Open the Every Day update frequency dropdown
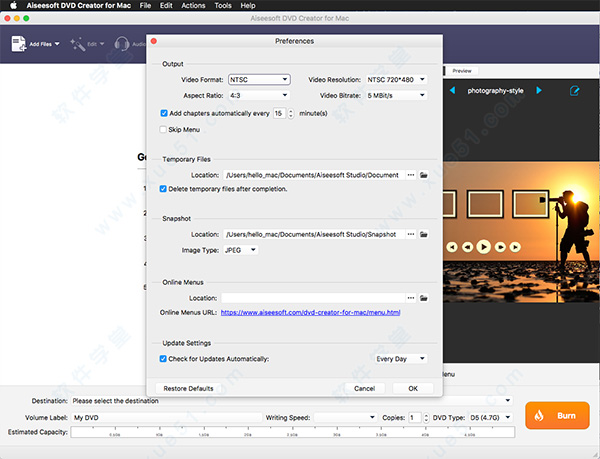The height and width of the screenshot is (459, 600). point(400,359)
